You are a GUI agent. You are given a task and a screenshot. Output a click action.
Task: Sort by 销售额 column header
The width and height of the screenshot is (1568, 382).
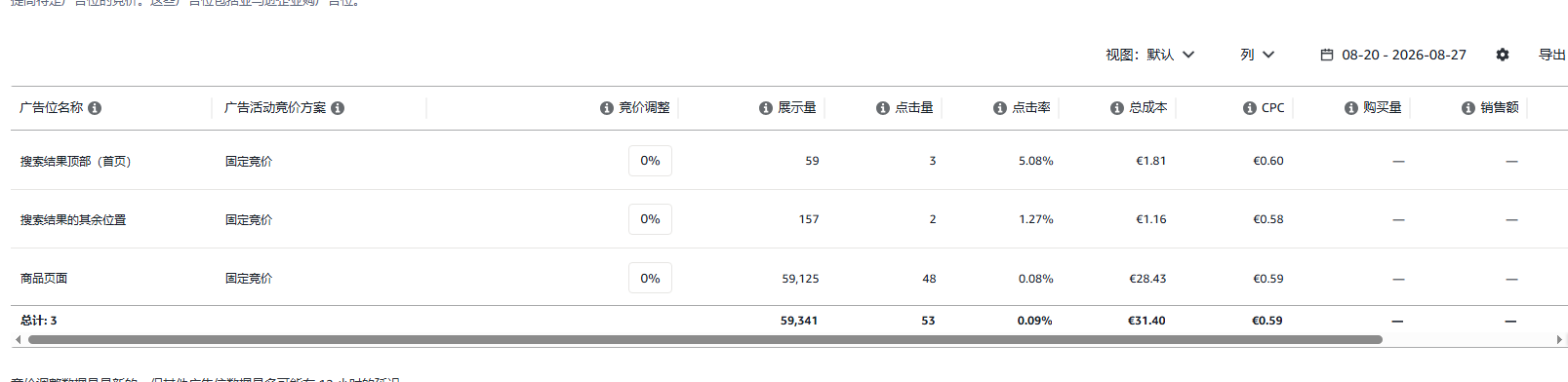[1500, 108]
